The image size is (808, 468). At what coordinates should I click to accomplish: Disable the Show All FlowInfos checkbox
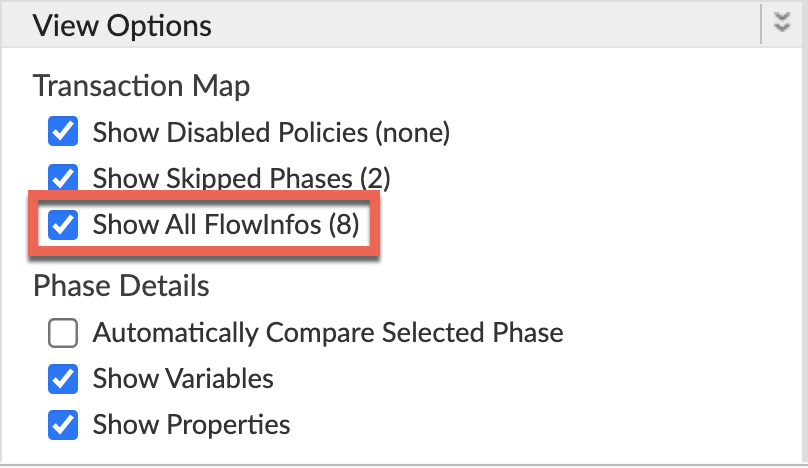pos(63,225)
